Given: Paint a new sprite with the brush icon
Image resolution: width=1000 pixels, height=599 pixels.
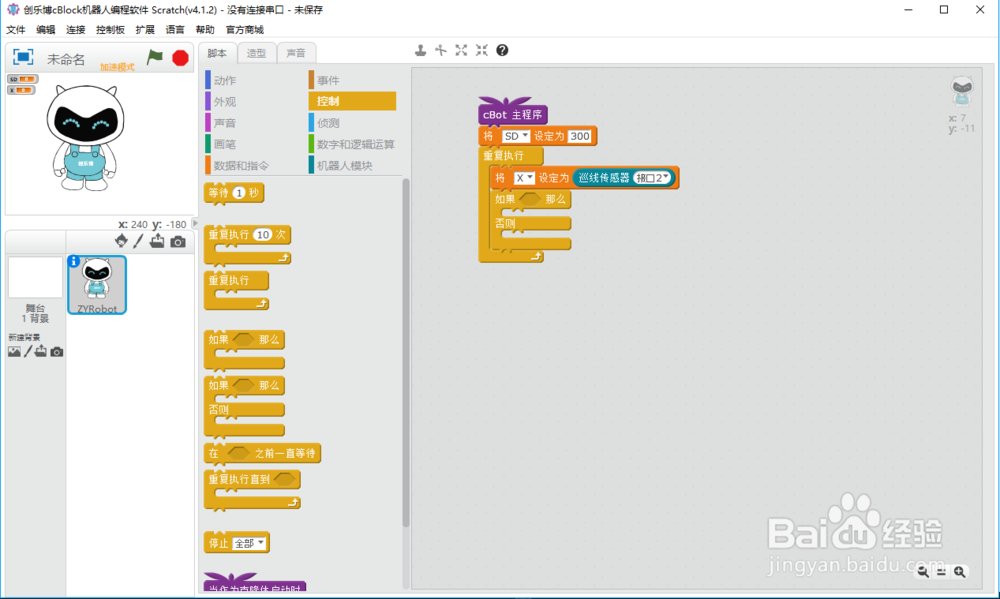Looking at the screenshot, I should coord(137,241).
